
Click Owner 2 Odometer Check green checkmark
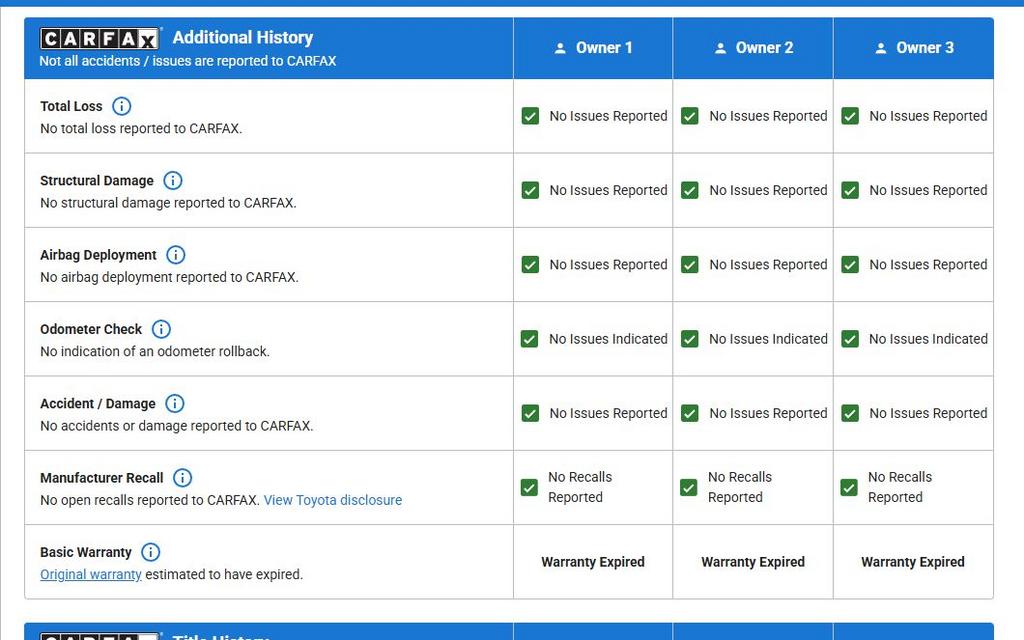(x=690, y=339)
